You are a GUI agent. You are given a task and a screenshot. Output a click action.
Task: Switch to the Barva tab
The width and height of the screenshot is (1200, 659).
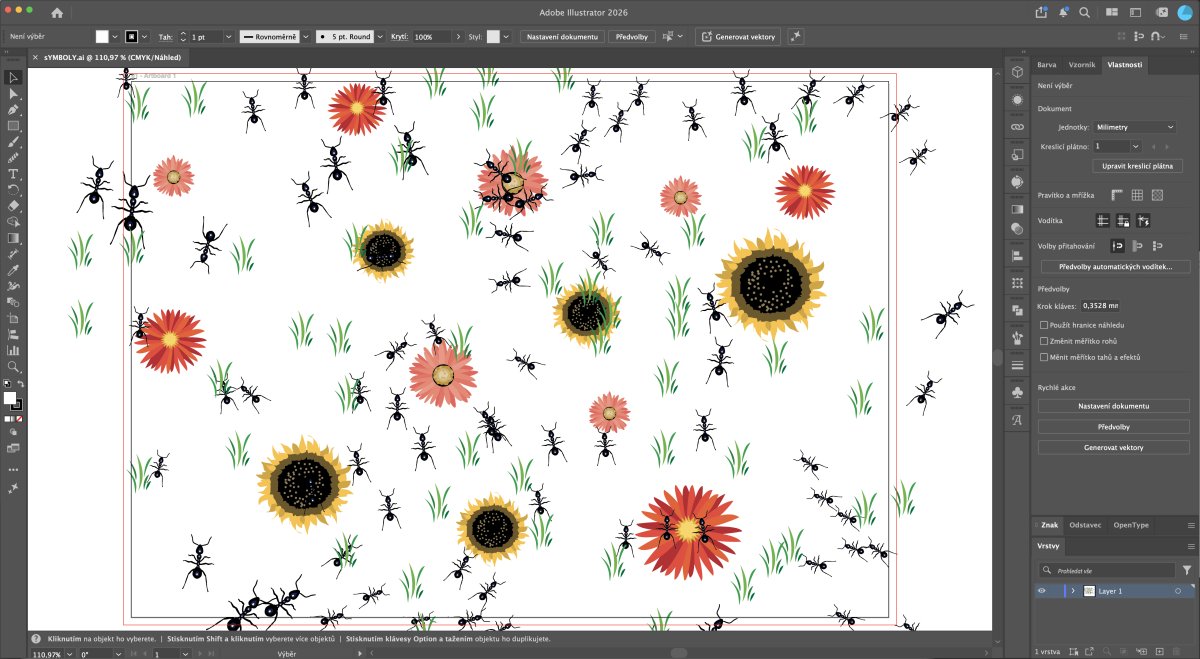tap(1046, 64)
